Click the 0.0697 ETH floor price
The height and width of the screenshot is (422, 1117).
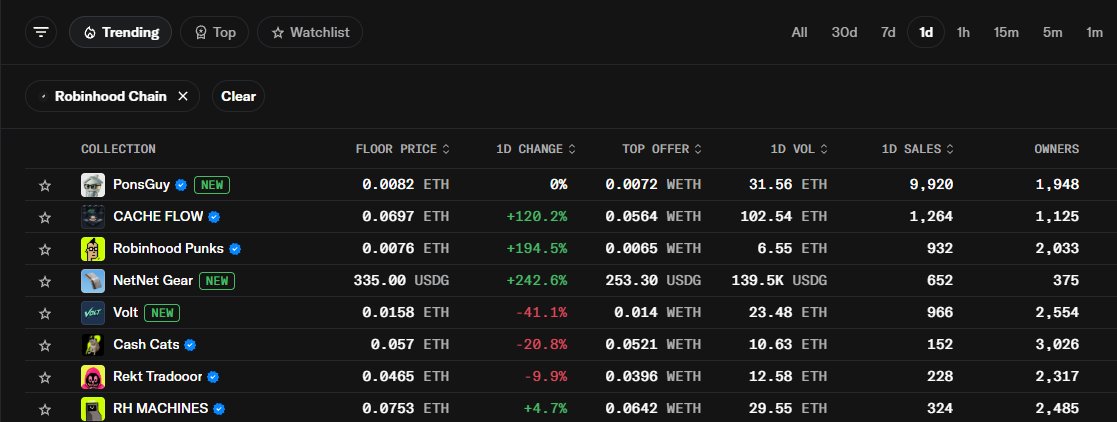tap(405, 217)
